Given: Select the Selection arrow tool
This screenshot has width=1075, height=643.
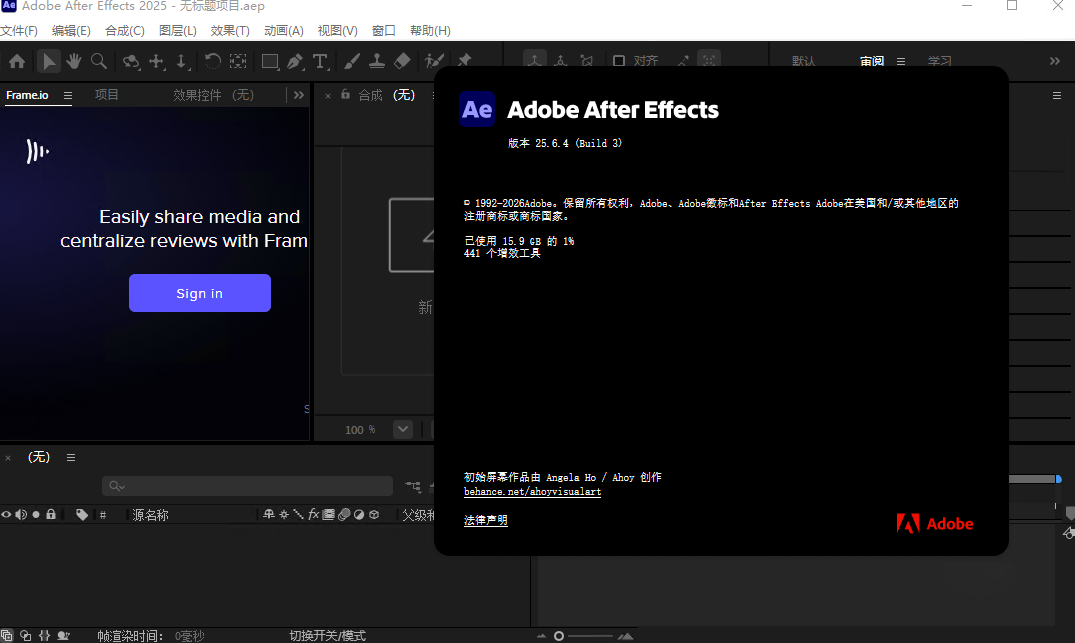Looking at the screenshot, I should click(48, 62).
